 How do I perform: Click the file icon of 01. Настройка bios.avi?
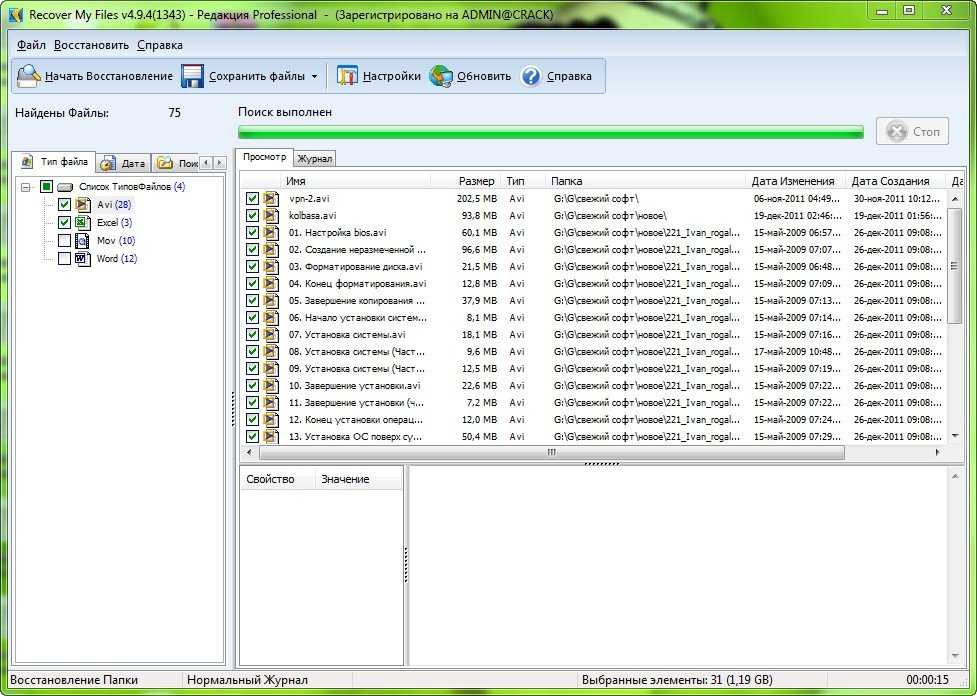(271, 232)
